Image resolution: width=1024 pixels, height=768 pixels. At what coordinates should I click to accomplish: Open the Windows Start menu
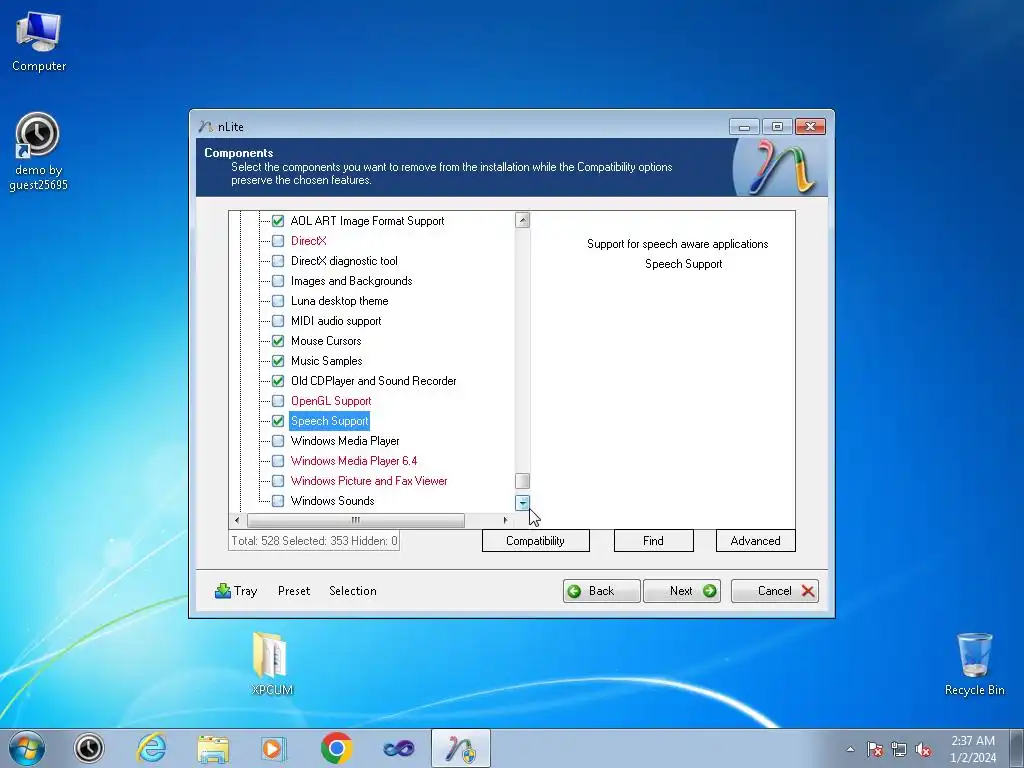point(27,748)
